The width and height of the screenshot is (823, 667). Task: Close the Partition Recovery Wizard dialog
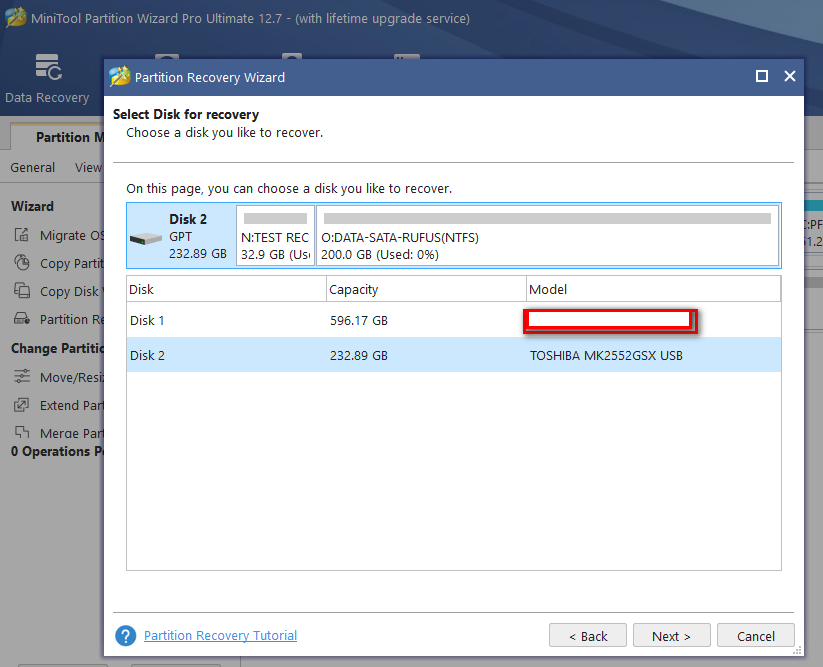(789, 76)
